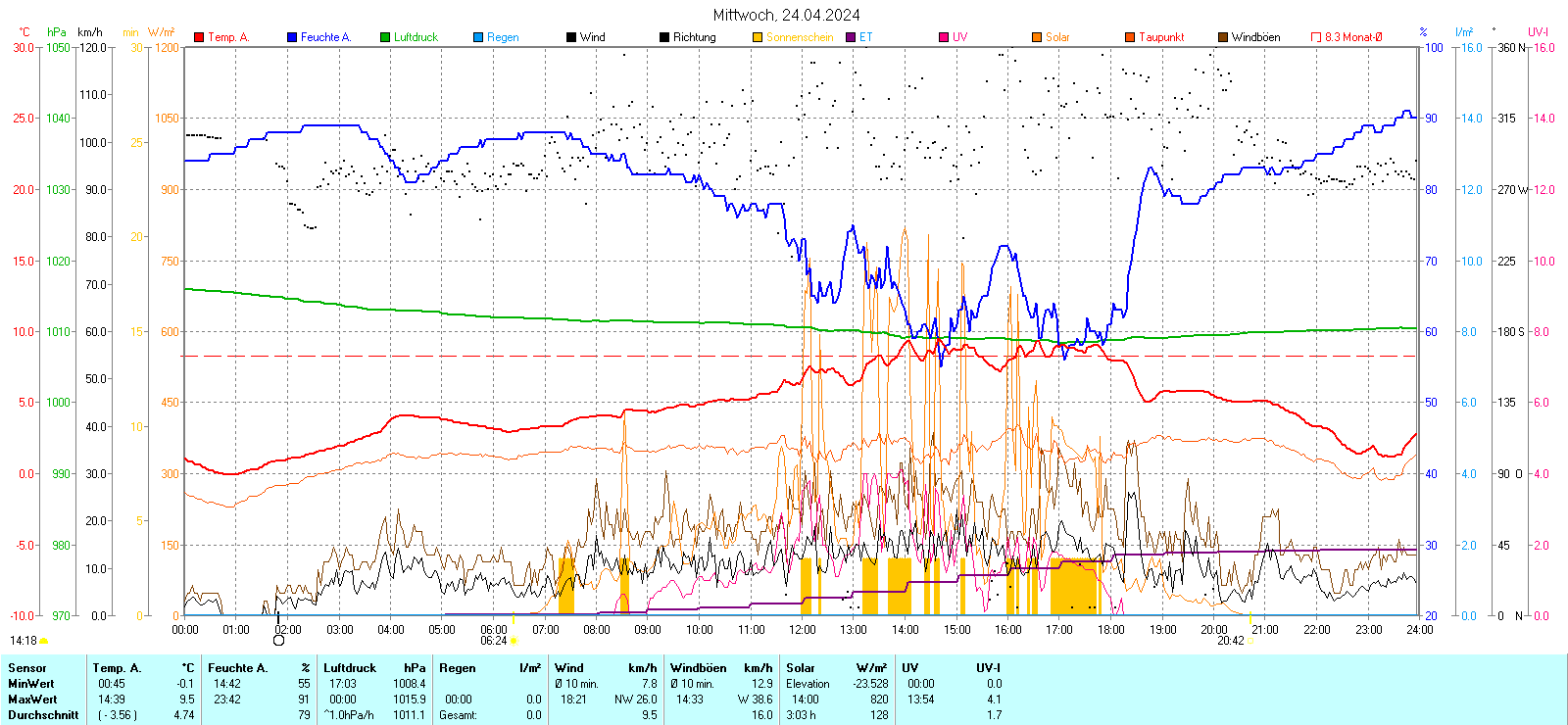The width and height of the screenshot is (1568, 725).
Task: Select the Sensor header in the statistics table
Action: click(x=27, y=668)
